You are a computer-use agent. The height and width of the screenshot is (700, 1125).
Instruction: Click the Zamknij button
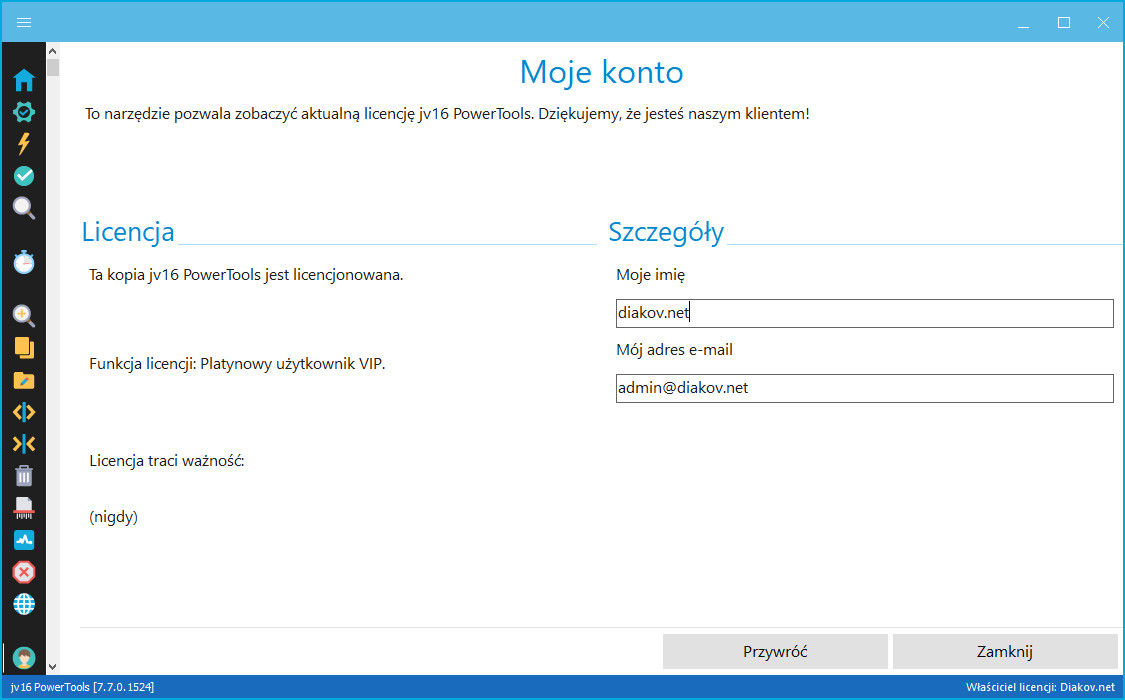point(1004,651)
